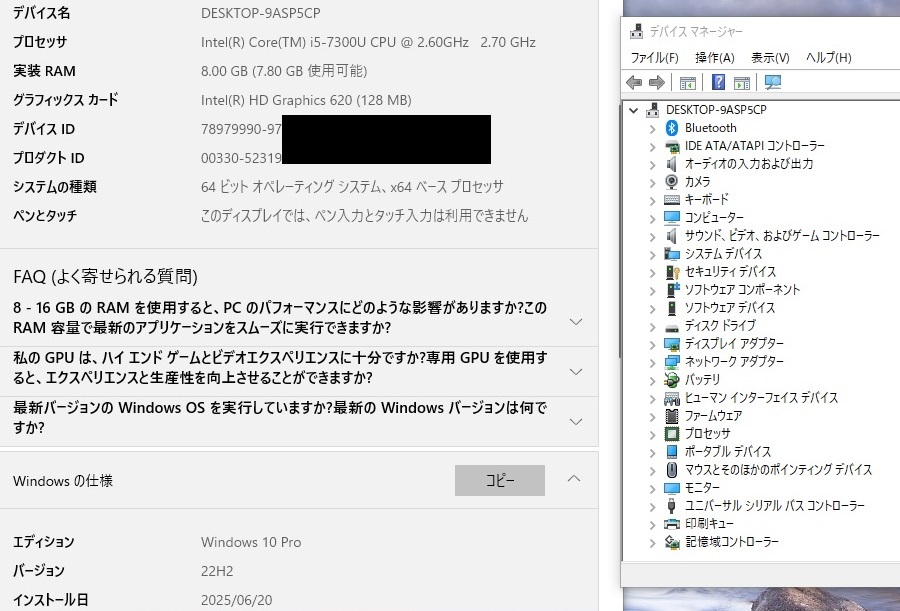Select the オーディオの入力および出力 speaker icon
The image size is (900, 611).
point(672,164)
